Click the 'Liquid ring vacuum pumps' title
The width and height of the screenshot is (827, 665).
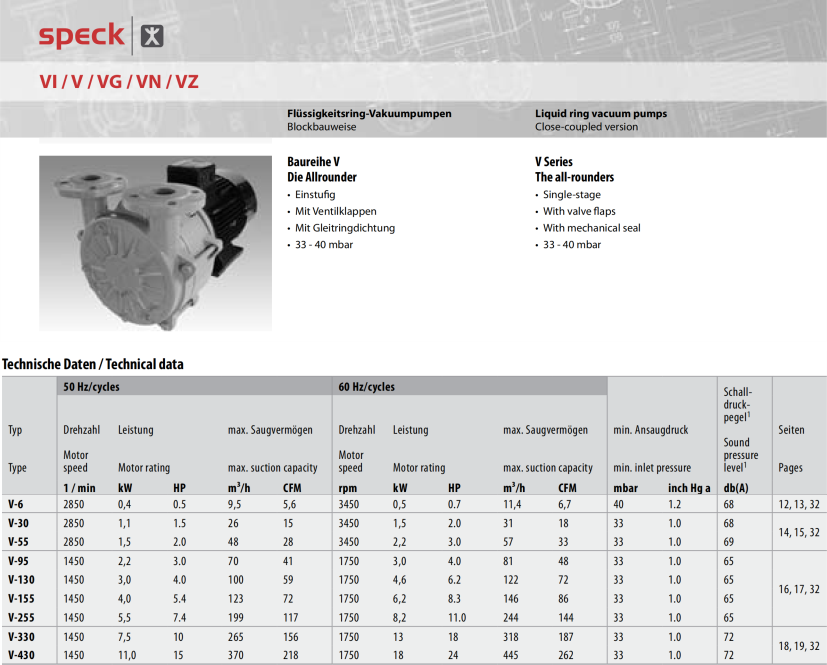(x=600, y=114)
